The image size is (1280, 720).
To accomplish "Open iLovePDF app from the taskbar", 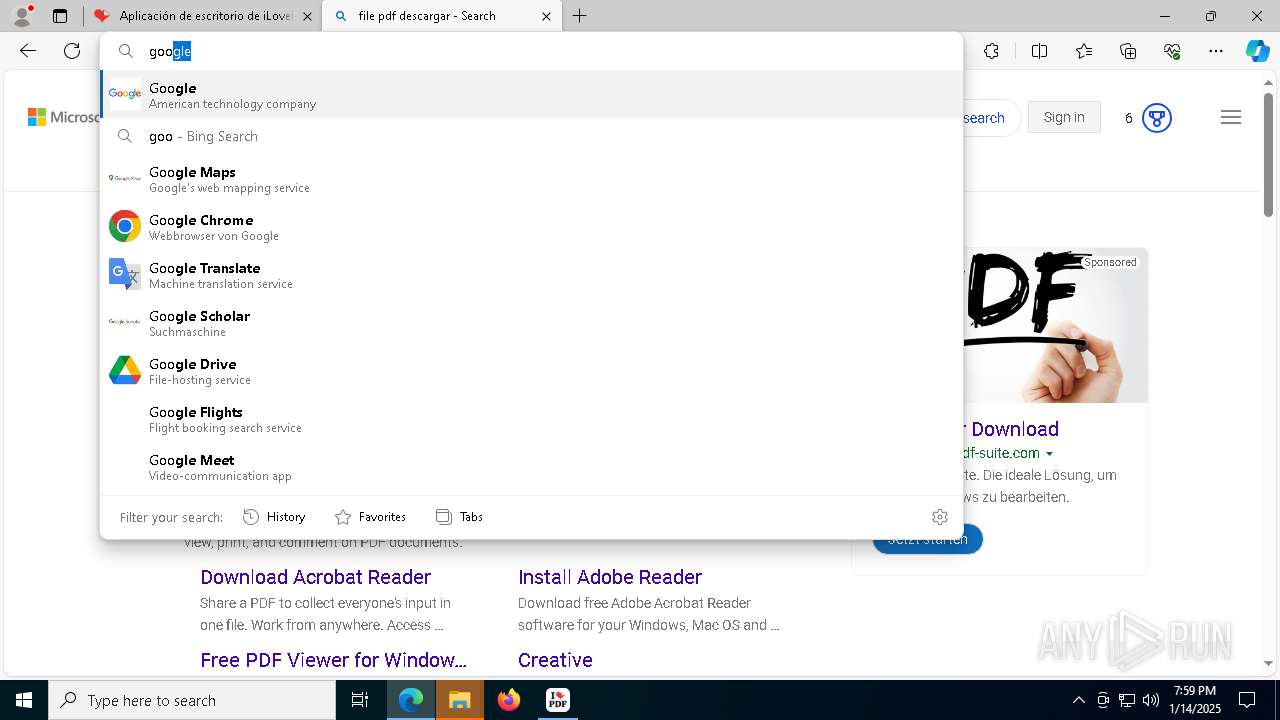I will click(557, 700).
